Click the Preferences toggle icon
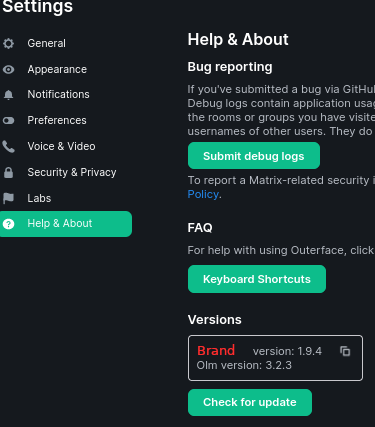The height and width of the screenshot is (427, 375). pos(8,120)
